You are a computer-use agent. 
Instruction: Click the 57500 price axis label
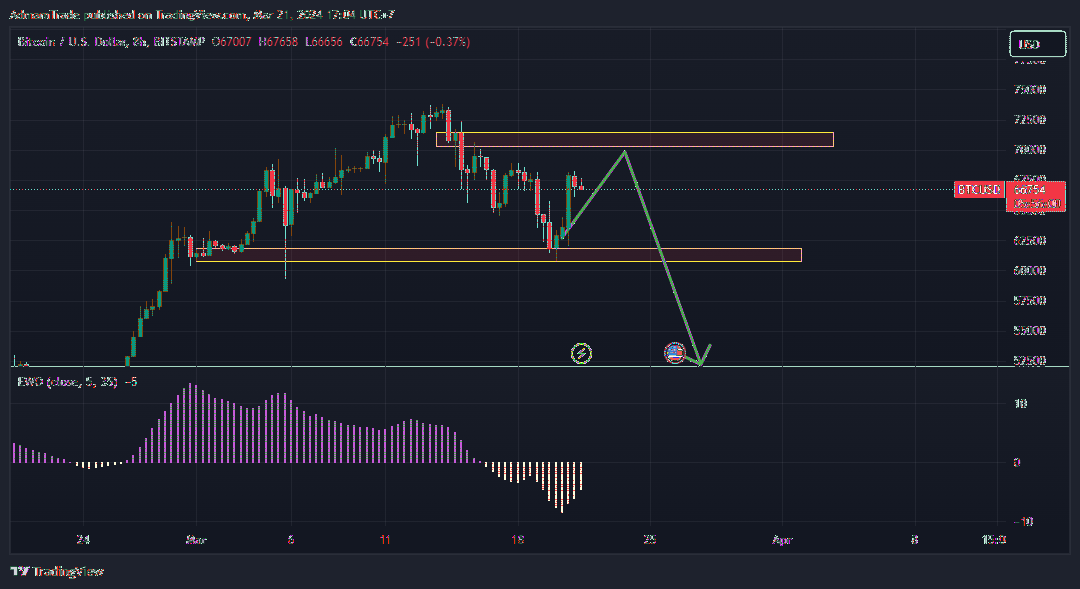coord(1030,300)
